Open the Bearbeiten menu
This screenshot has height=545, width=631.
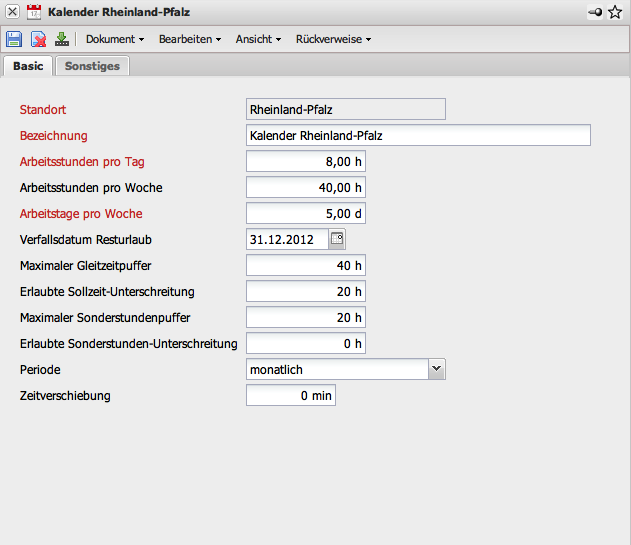189,39
